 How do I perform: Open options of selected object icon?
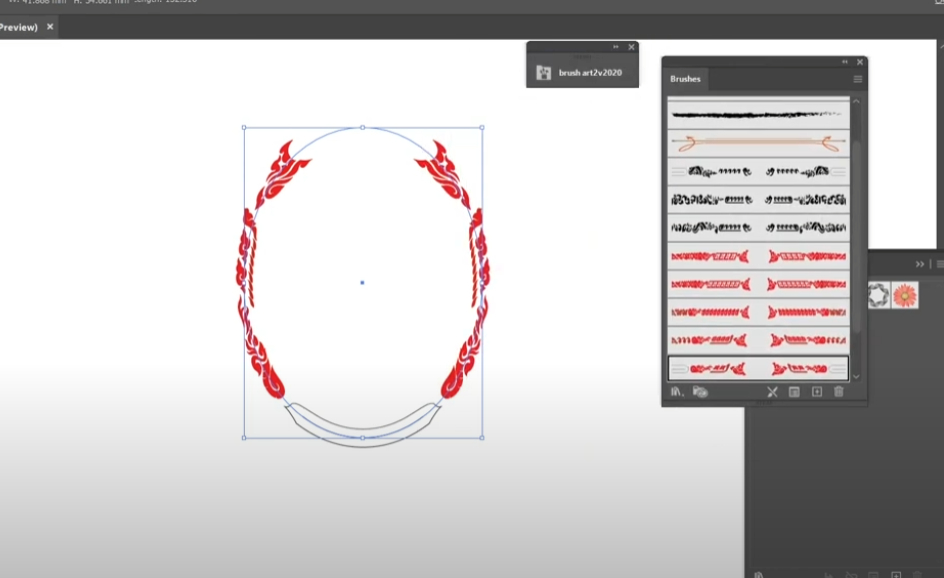(x=795, y=392)
